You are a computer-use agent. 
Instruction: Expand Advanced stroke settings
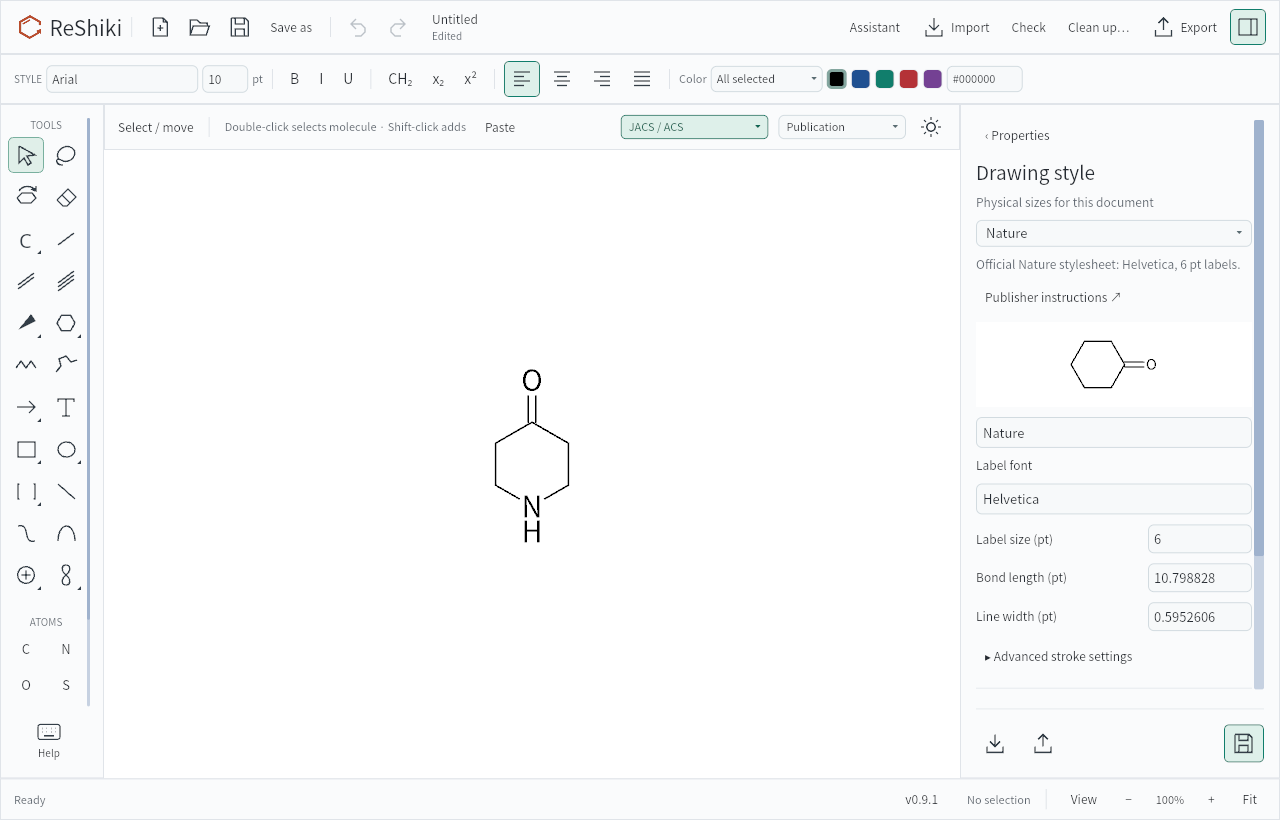coord(1059,657)
